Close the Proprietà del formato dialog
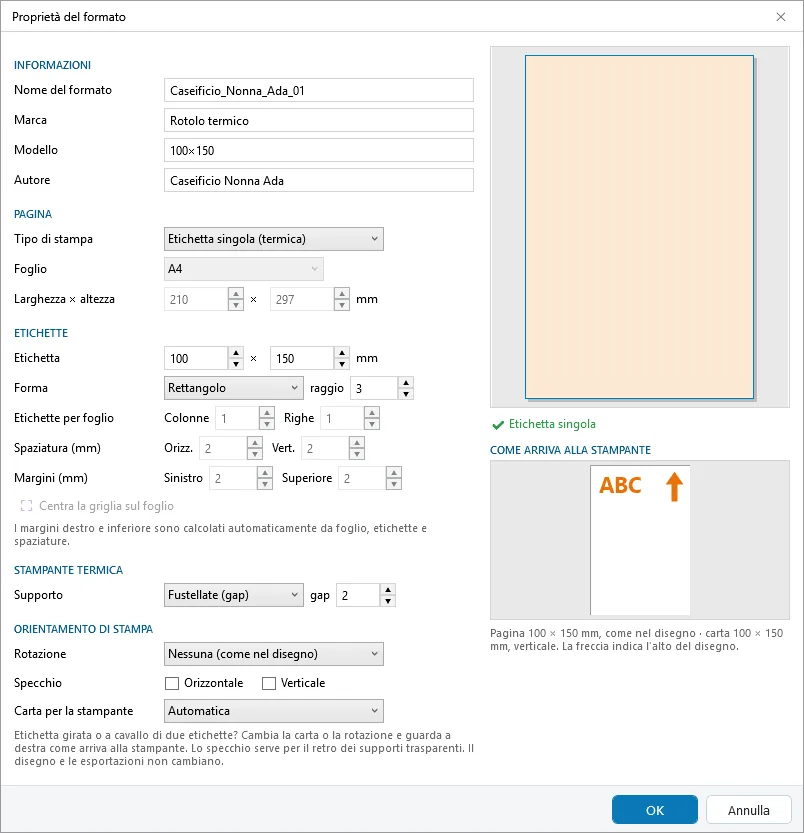 tap(780, 17)
